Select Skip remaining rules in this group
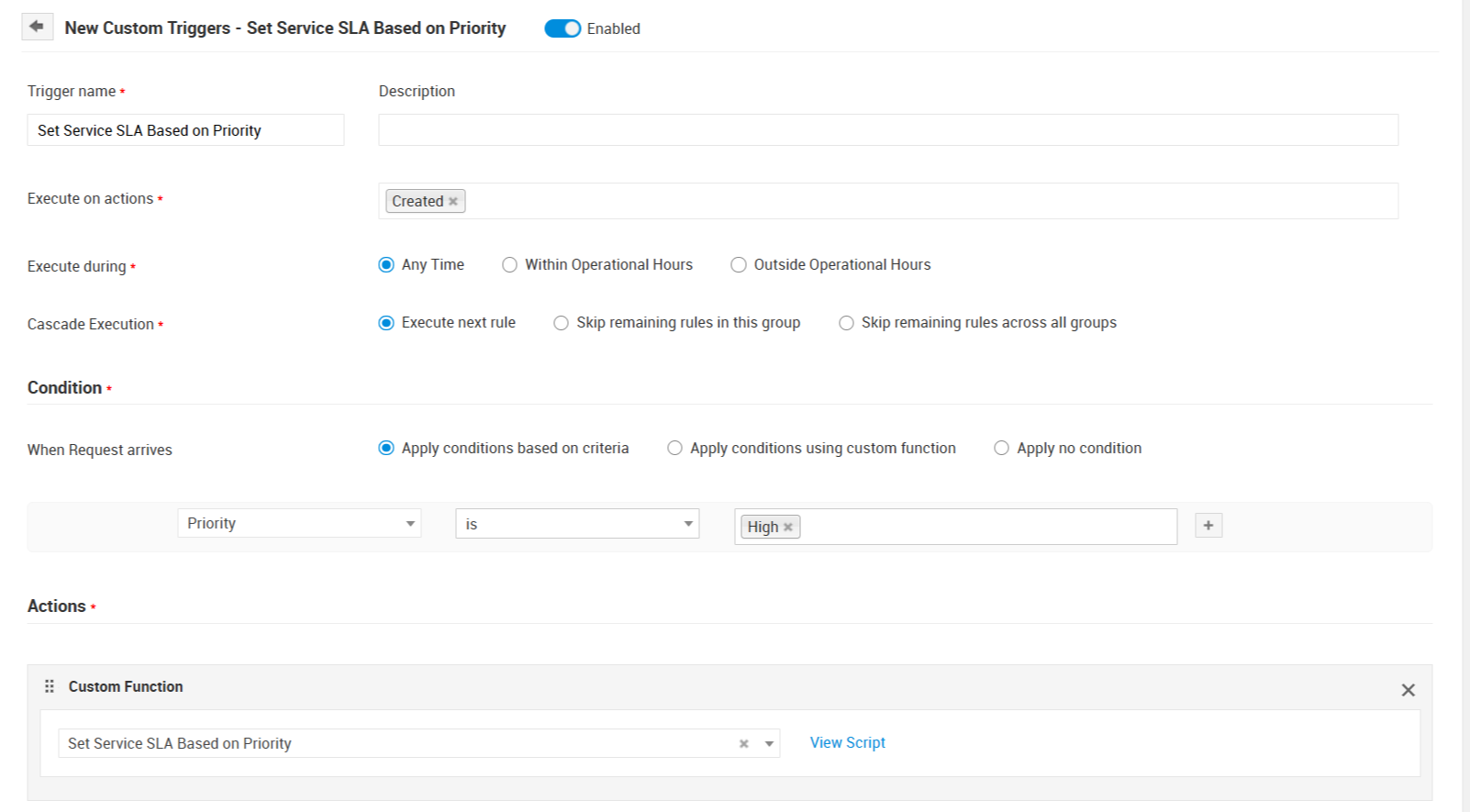Screen dimensions: 1470x812 click(562, 323)
